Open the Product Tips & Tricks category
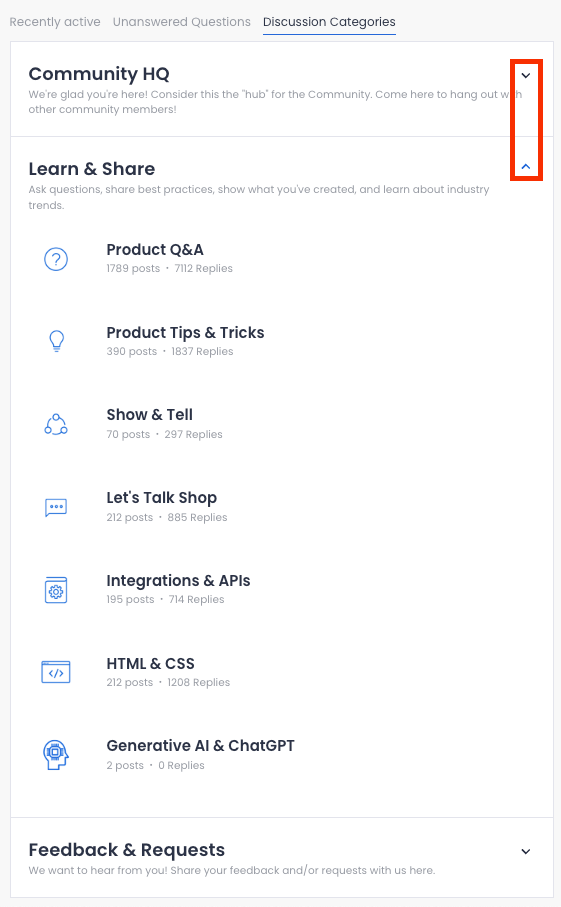561x907 pixels. pos(185,333)
